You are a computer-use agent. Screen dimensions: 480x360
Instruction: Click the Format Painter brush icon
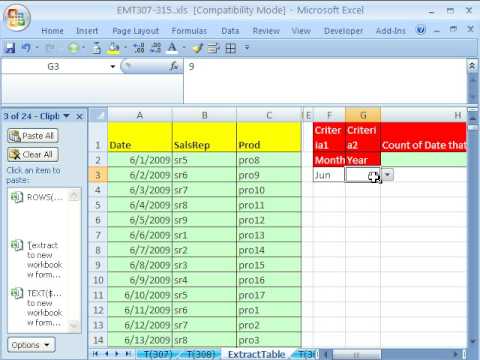[x=197, y=48]
